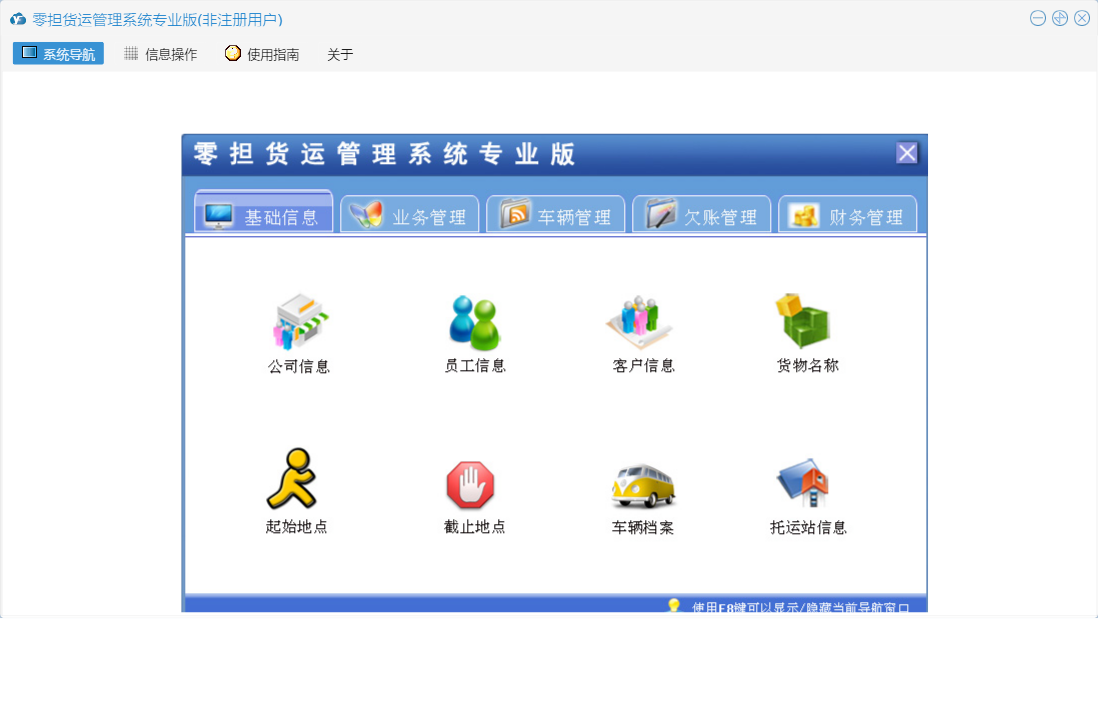Switch to the 财务管理 tab
This screenshot has width=1098, height=719.
tap(848, 216)
